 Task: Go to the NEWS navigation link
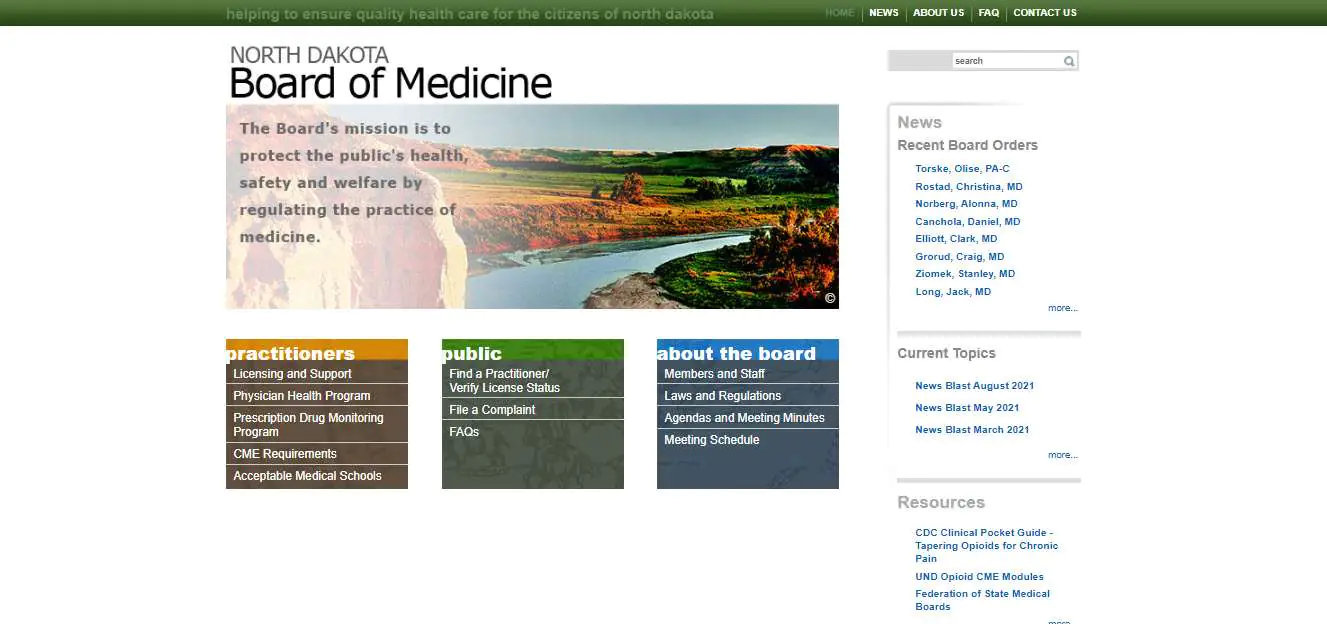click(x=883, y=13)
